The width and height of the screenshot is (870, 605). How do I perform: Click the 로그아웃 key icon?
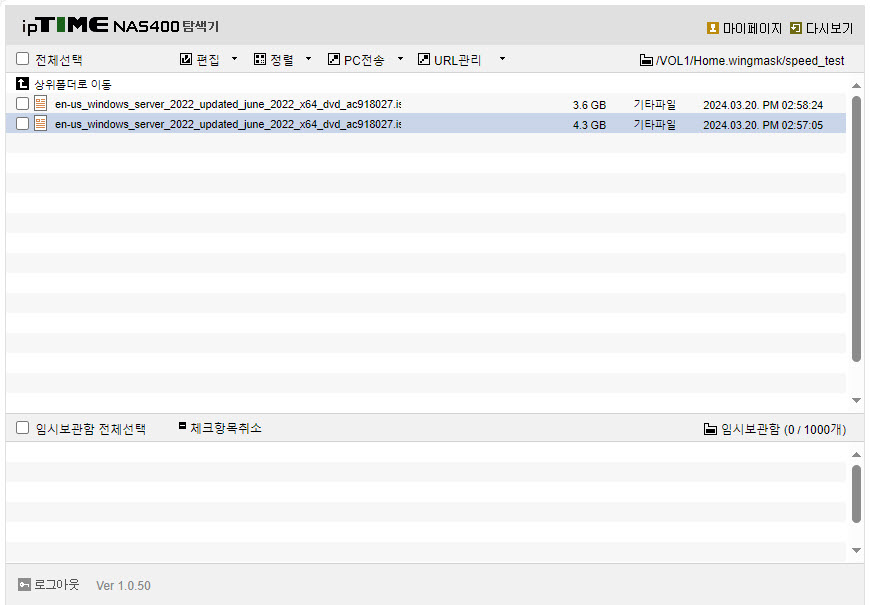(24, 584)
